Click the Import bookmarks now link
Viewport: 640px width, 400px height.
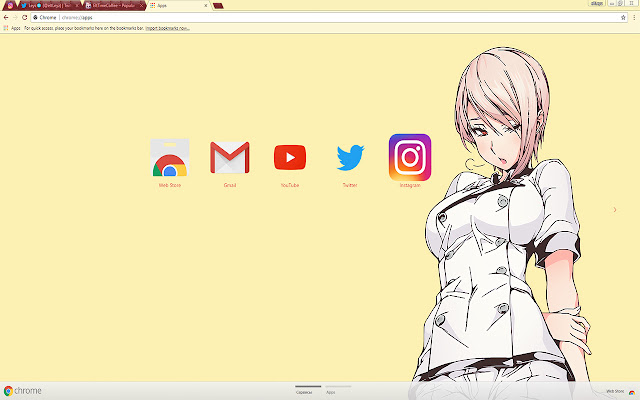pos(167,28)
